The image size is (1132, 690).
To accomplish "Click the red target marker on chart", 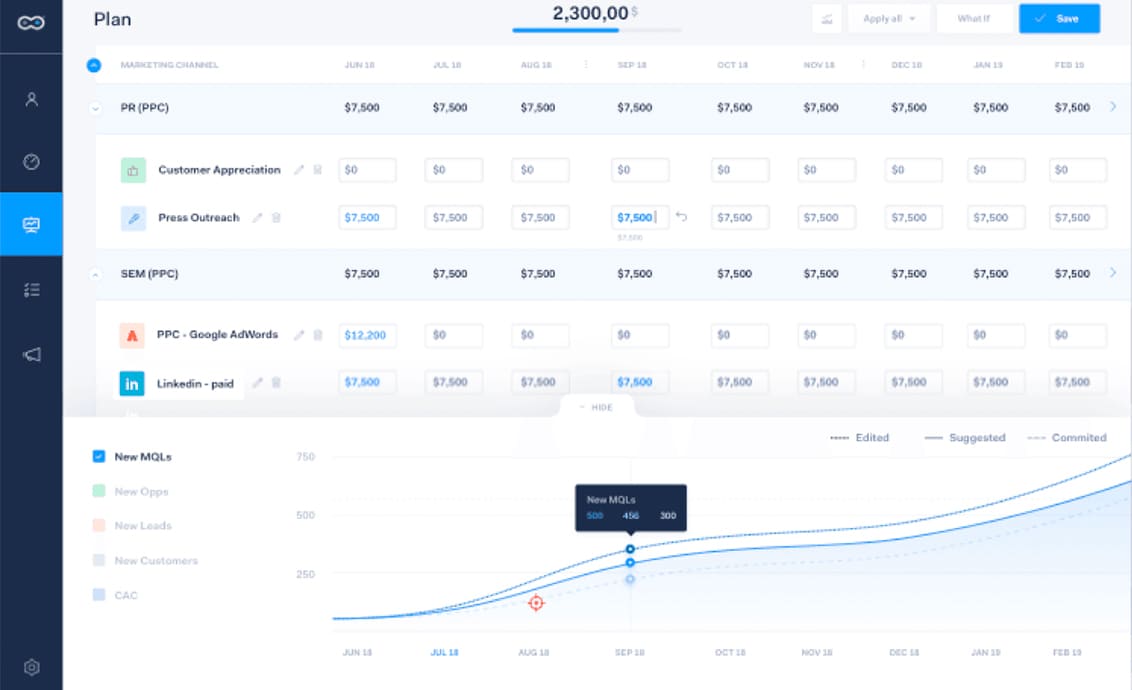I will 536,603.
